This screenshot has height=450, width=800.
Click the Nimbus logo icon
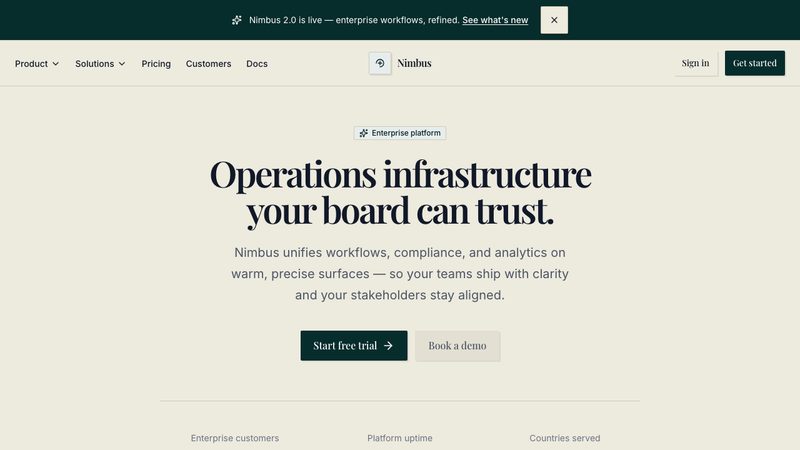pos(380,63)
